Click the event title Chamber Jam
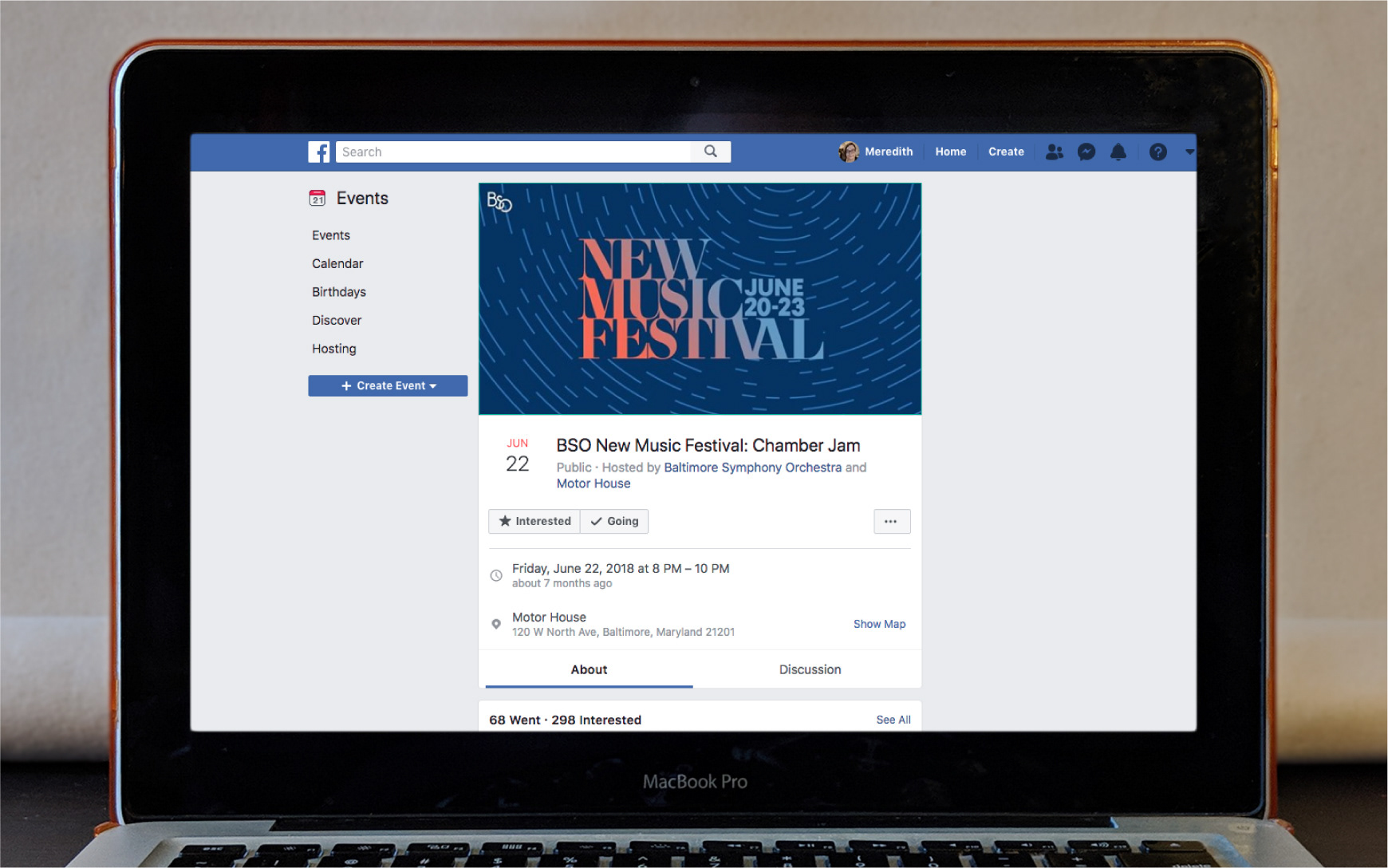The image size is (1388, 868). point(708,445)
